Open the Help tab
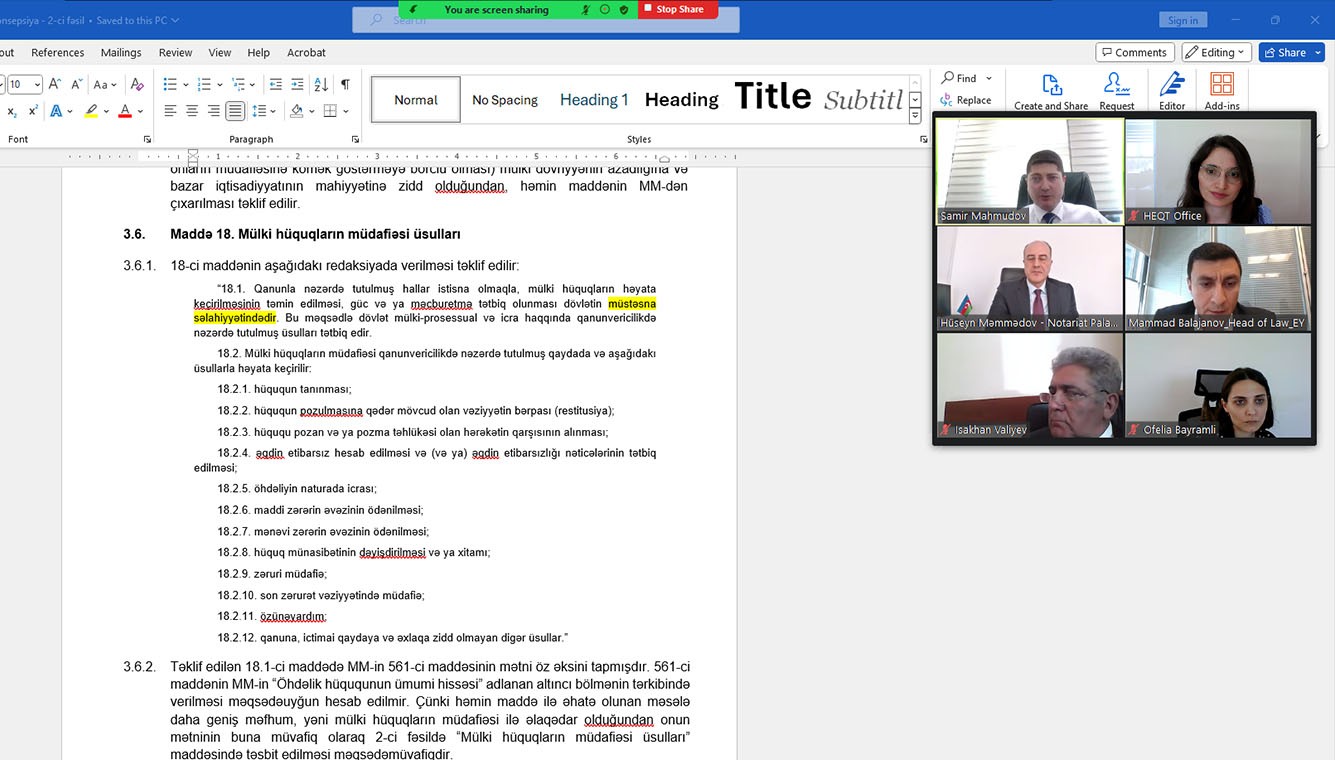Viewport: 1335px width, 760px height. [258, 53]
